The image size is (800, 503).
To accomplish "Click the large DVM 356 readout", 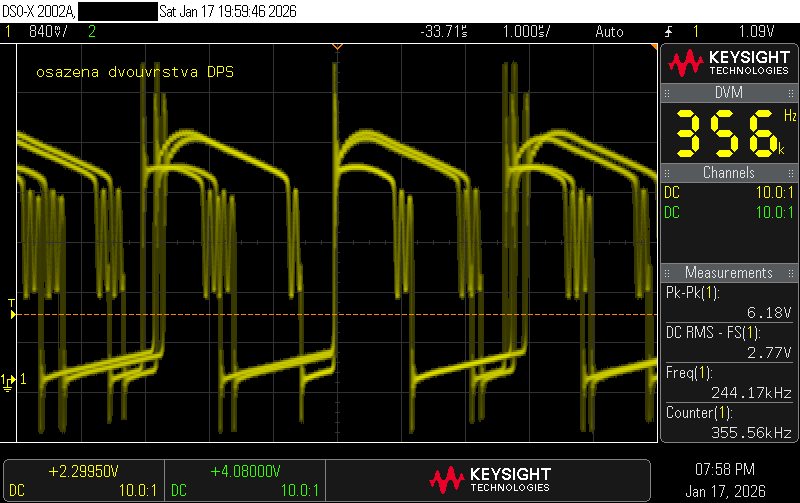I will [x=727, y=131].
